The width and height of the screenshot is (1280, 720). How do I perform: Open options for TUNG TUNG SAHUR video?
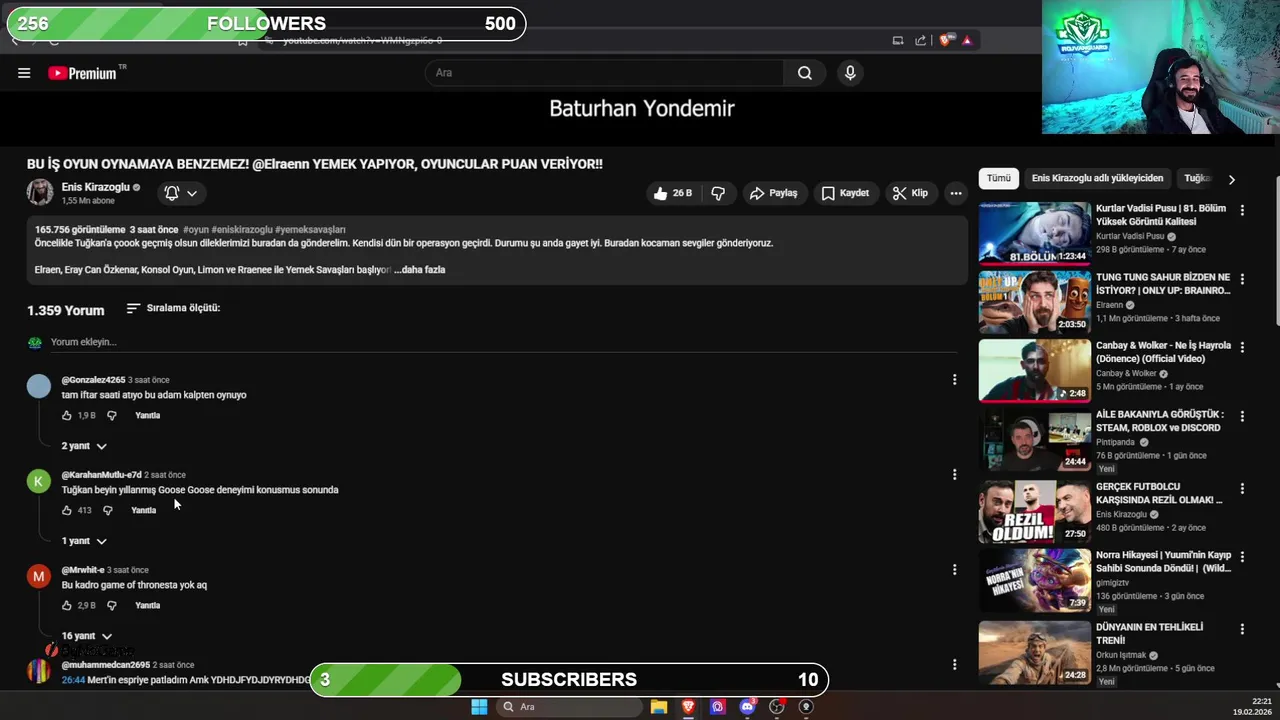[1242, 279]
